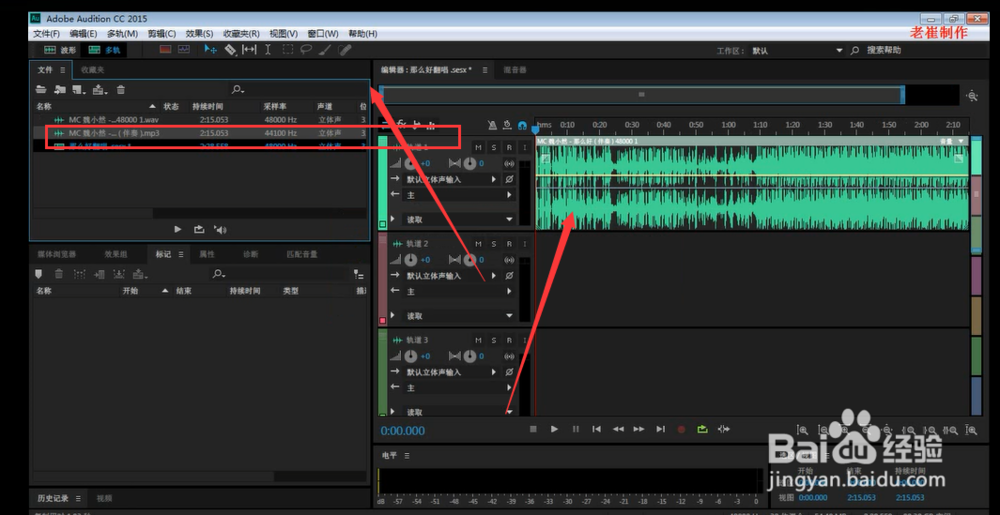
Task: Click the red Record button
Action: point(681,430)
